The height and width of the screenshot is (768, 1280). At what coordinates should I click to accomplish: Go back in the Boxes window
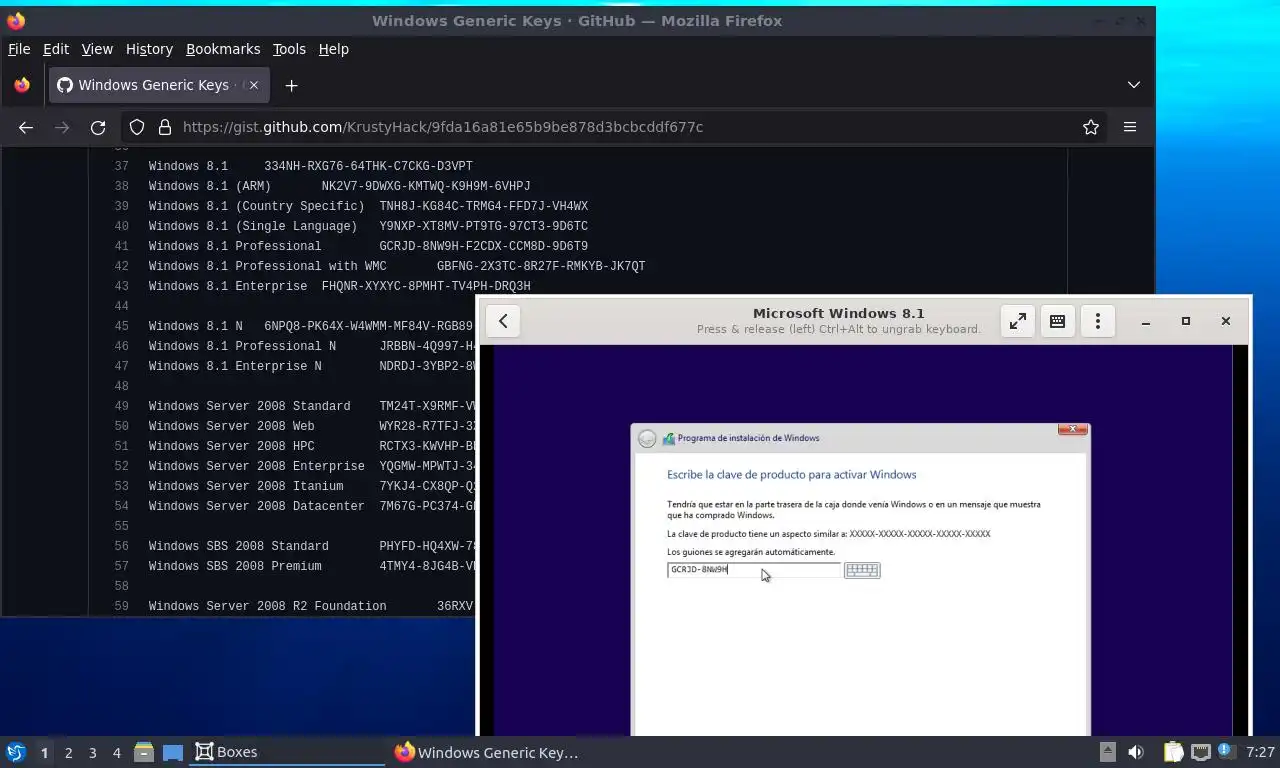click(503, 321)
